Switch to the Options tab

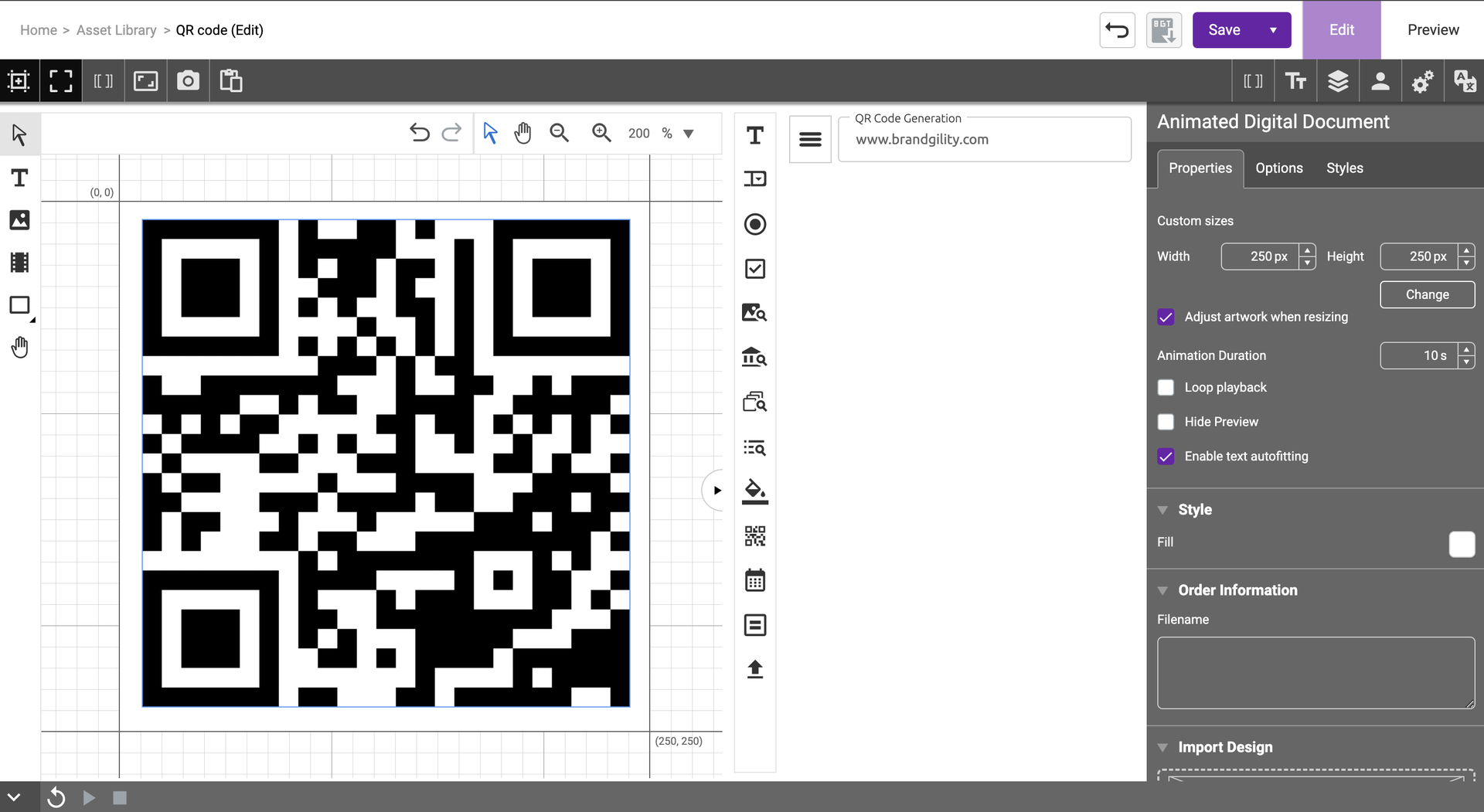click(x=1278, y=168)
